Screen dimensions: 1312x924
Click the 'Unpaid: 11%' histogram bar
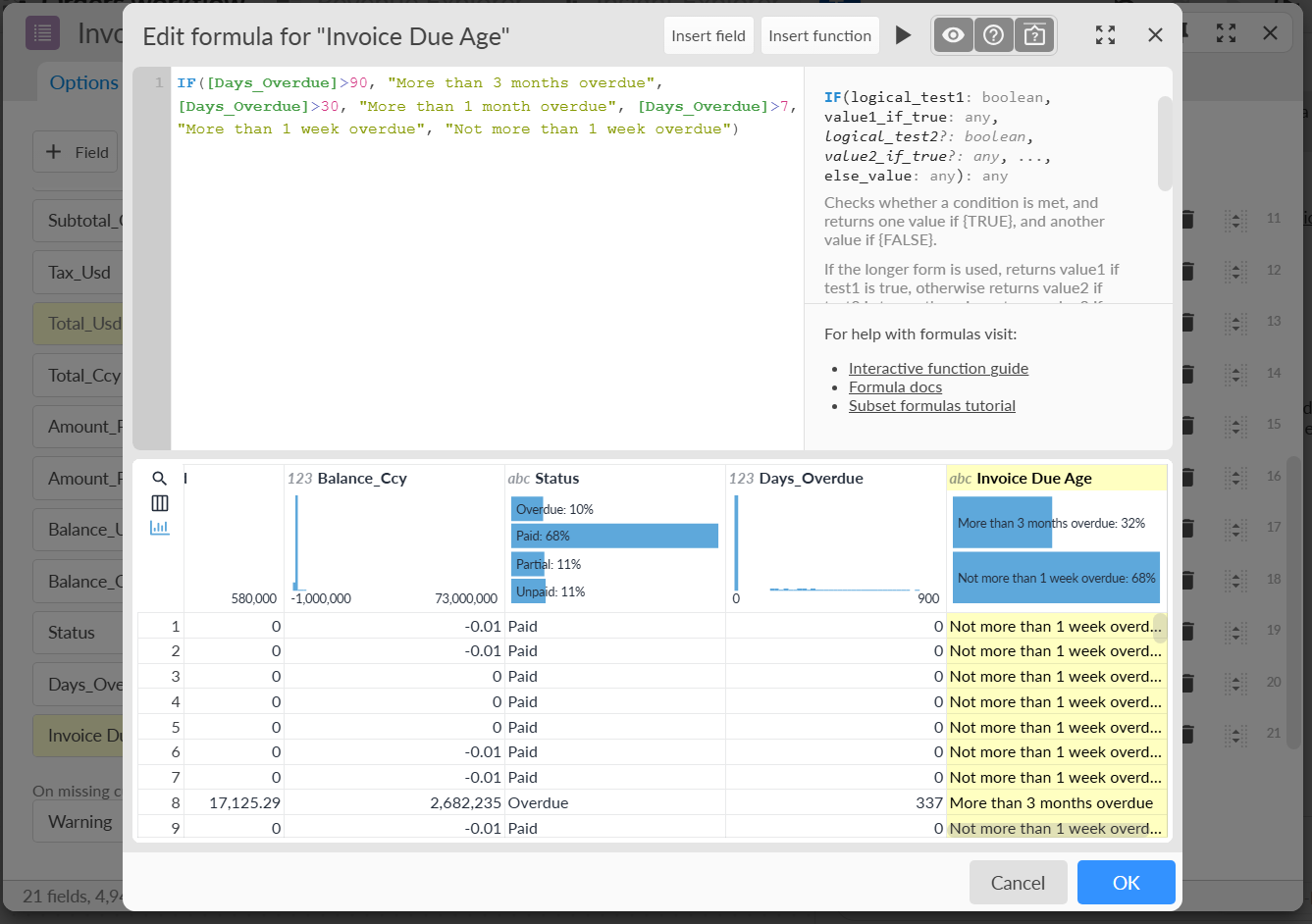(x=528, y=591)
